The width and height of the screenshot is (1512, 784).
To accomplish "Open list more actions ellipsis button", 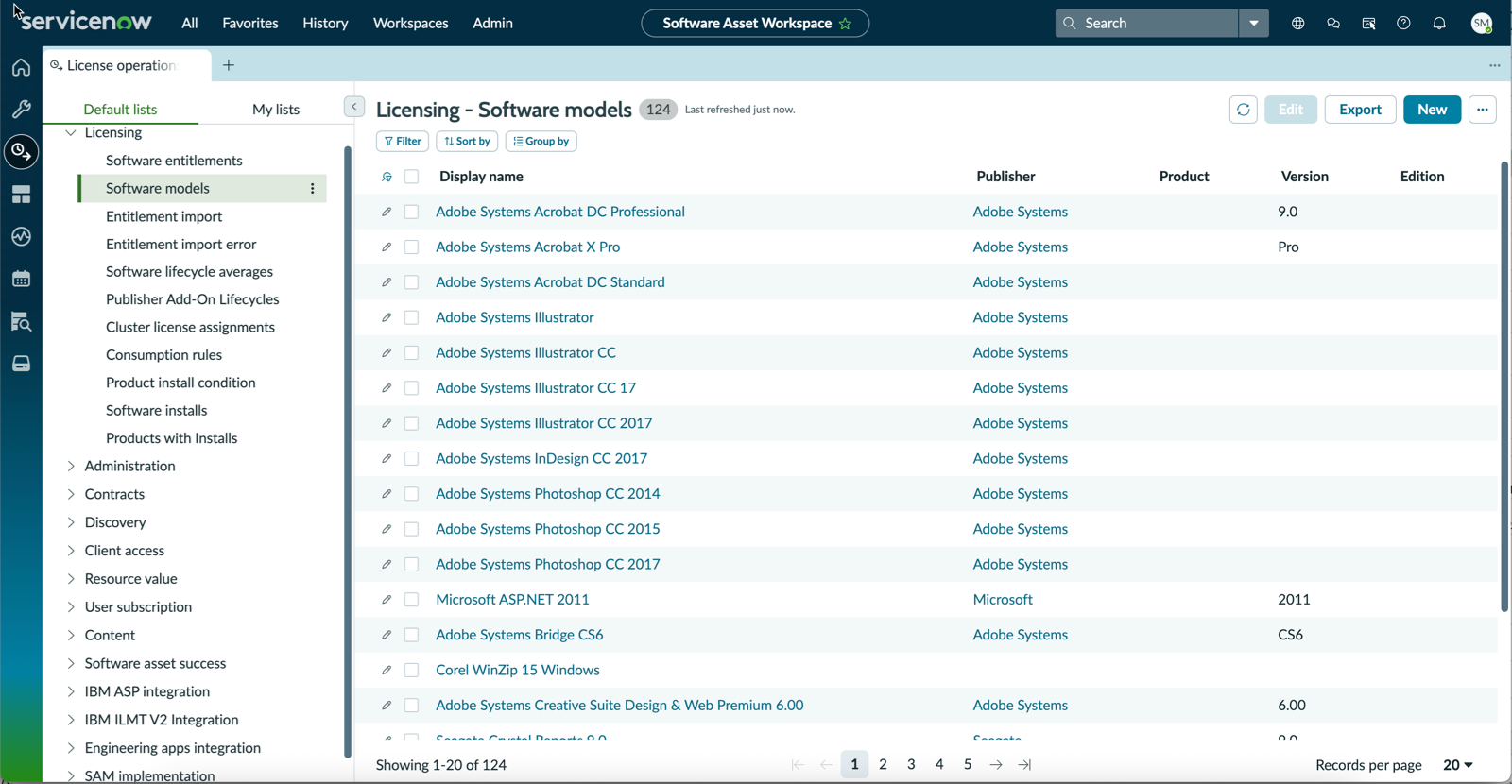I will [1482, 110].
